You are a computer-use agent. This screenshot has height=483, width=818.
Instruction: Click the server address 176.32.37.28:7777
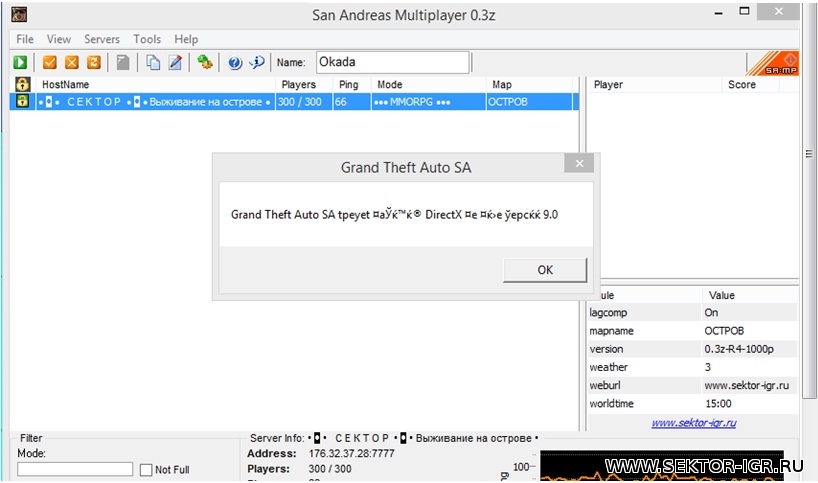(x=351, y=454)
